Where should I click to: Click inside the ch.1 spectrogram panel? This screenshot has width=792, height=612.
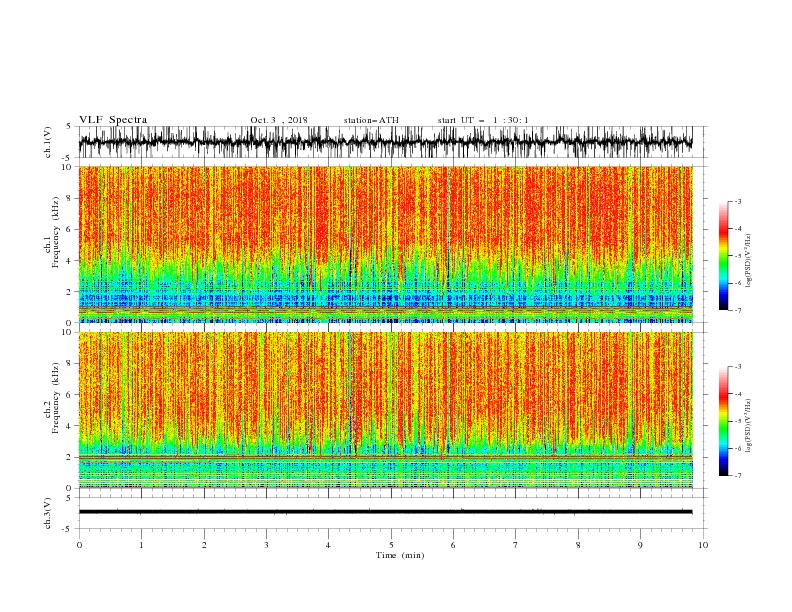(385, 244)
